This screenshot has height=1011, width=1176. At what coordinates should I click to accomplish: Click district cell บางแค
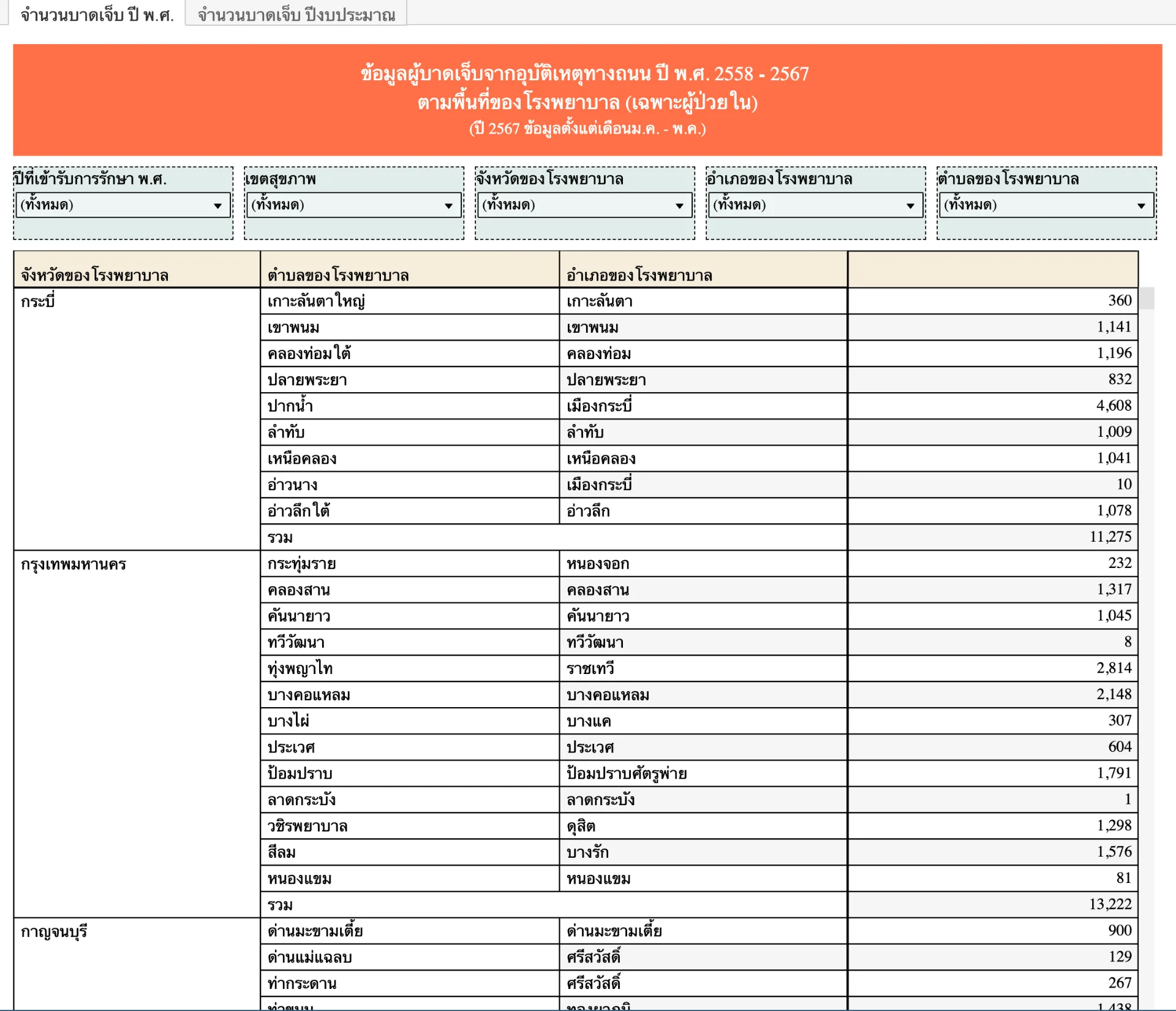704,721
